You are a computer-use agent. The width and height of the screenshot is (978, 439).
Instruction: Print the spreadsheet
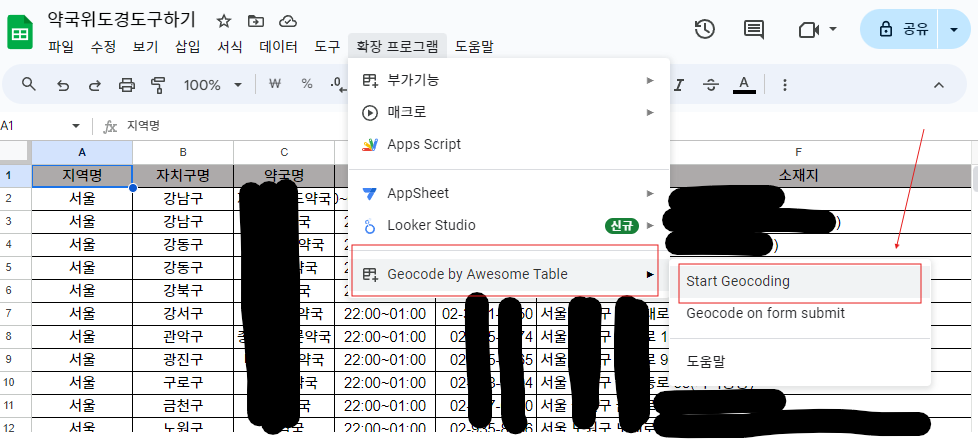click(x=127, y=85)
